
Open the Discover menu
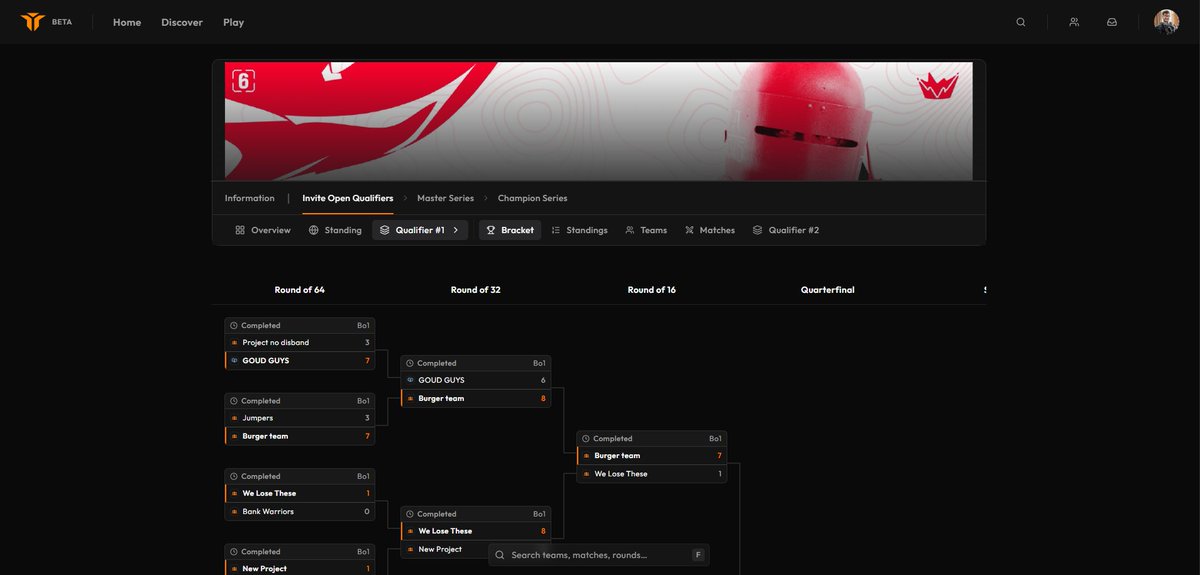[x=182, y=22]
